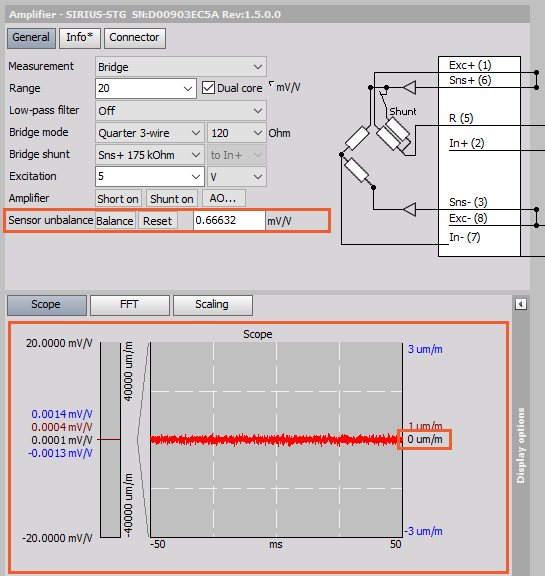
Task: Open the Low-pass filter dropdown
Action: pyautogui.click(x=181, y=111)
